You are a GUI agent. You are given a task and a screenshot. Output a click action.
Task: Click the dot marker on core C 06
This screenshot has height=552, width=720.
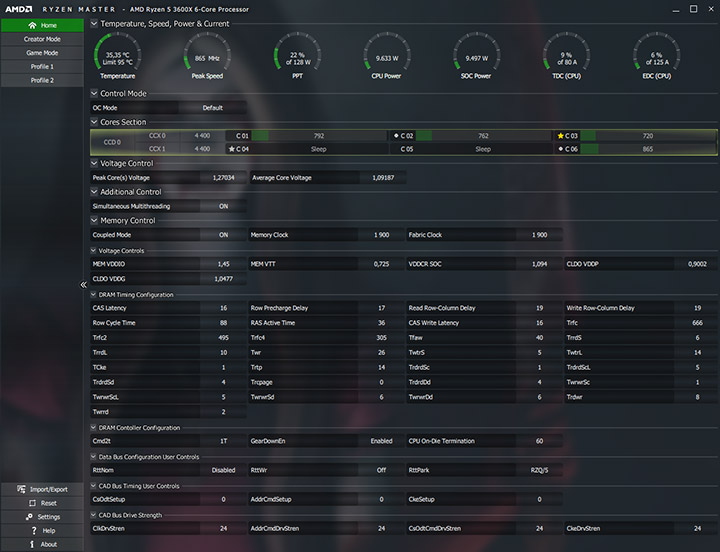point(560,149)
